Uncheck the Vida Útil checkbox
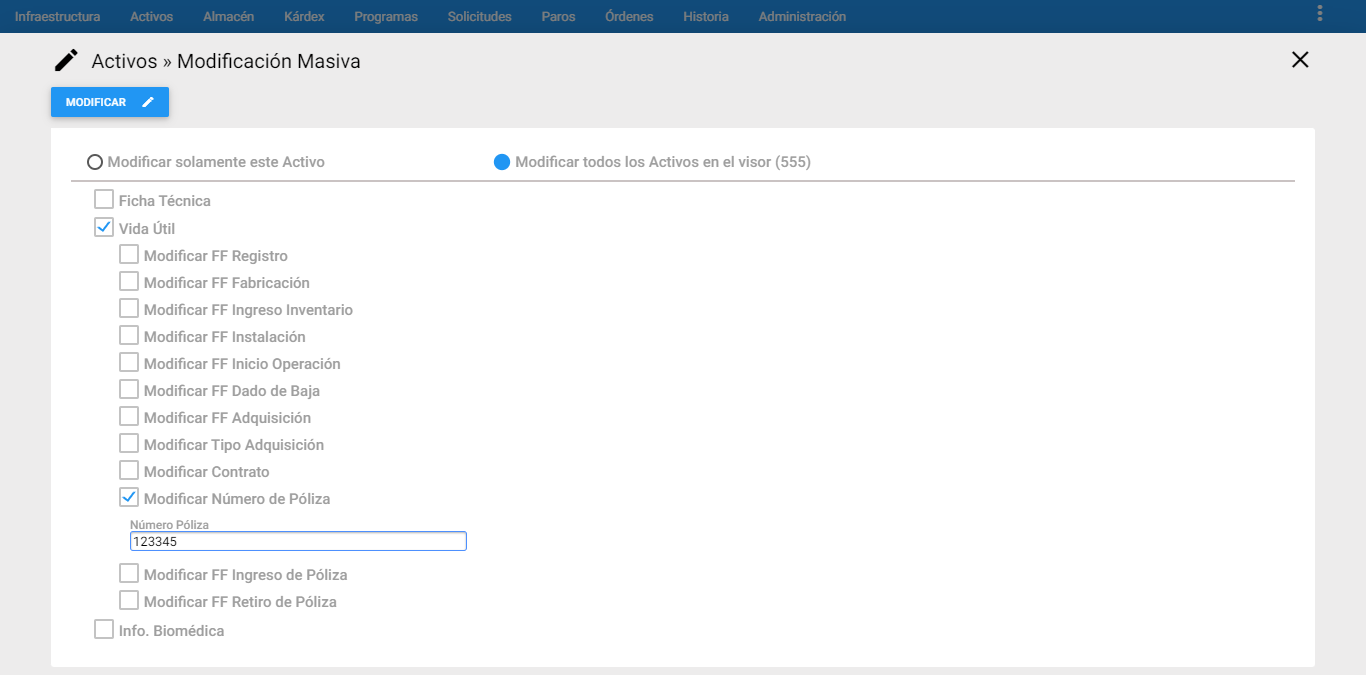Screen dimensions: 1366x675 click(x=104, y=228)
